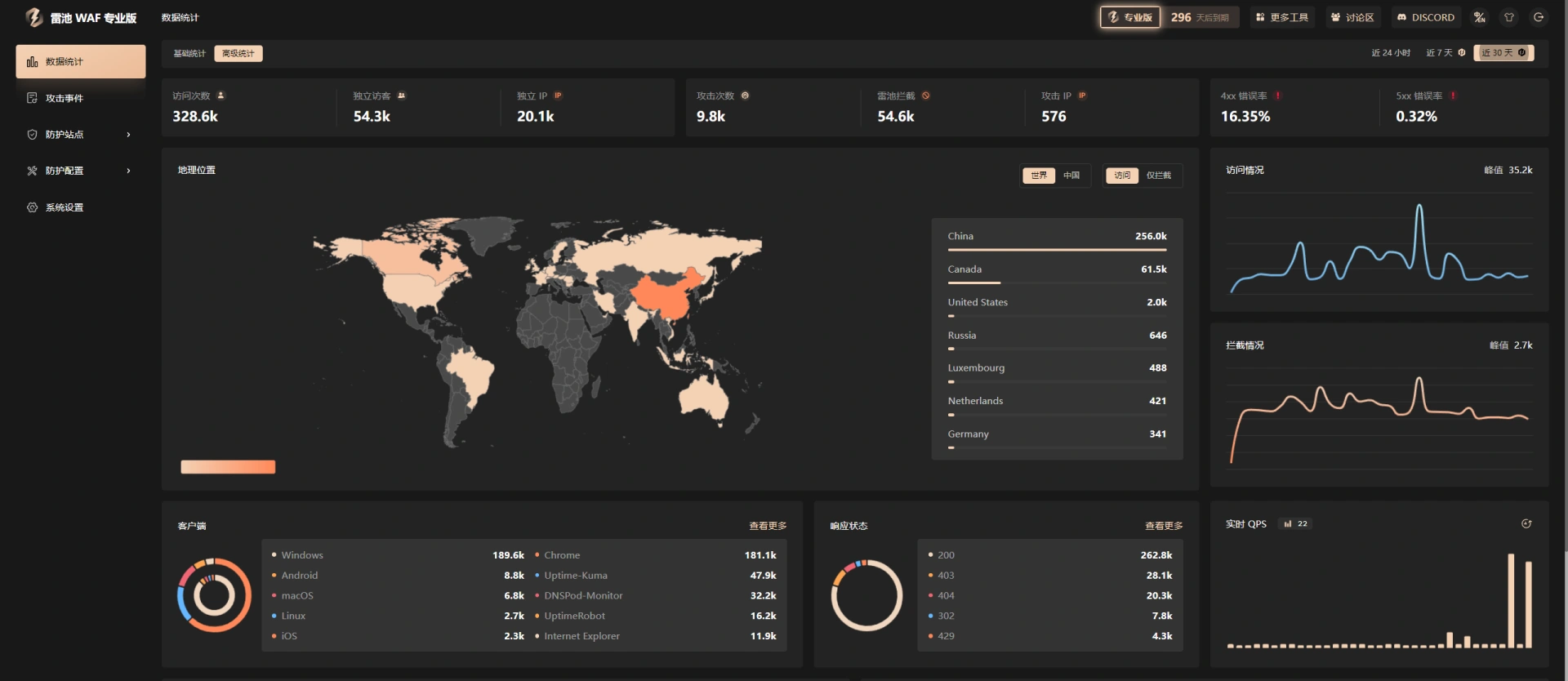Click the 讨论区 community icon
1568x681 pixels.
point(1335,17)
